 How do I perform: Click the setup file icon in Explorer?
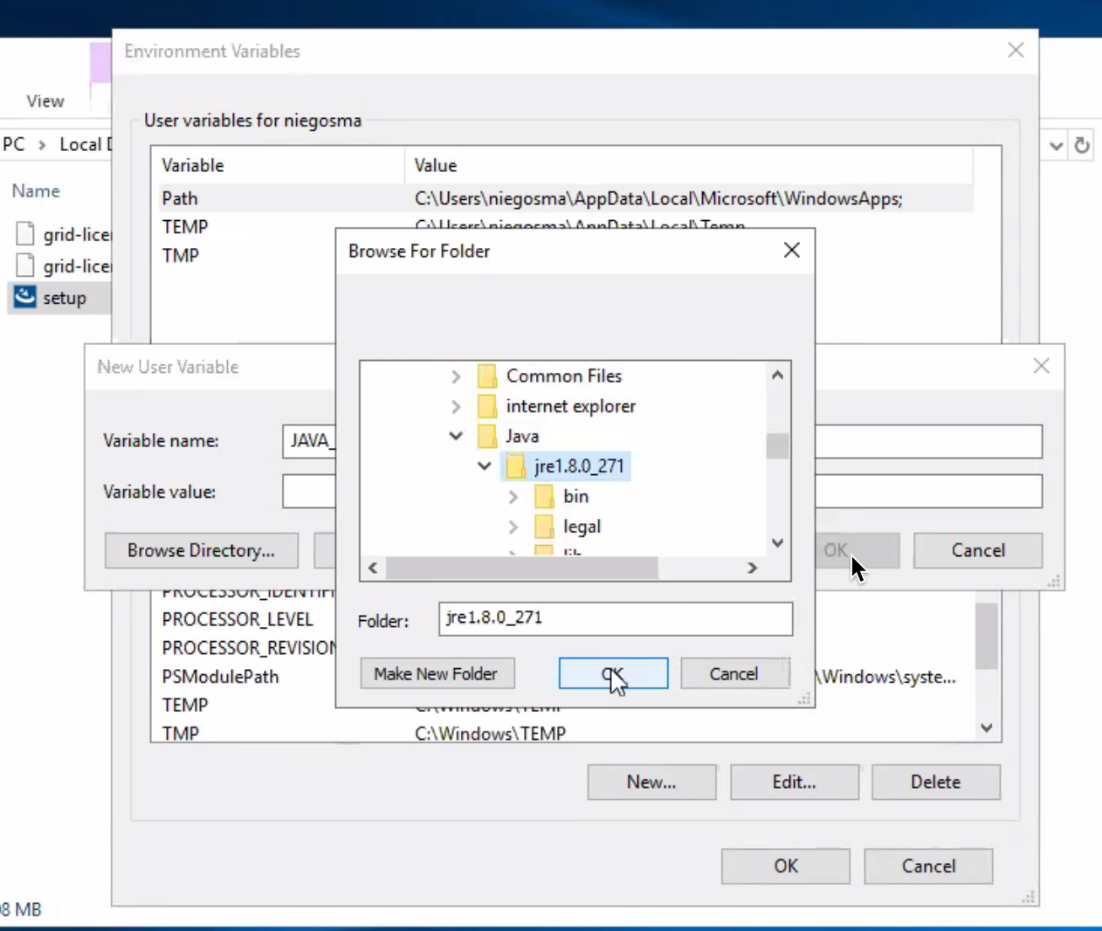click(x=25, y=297)
